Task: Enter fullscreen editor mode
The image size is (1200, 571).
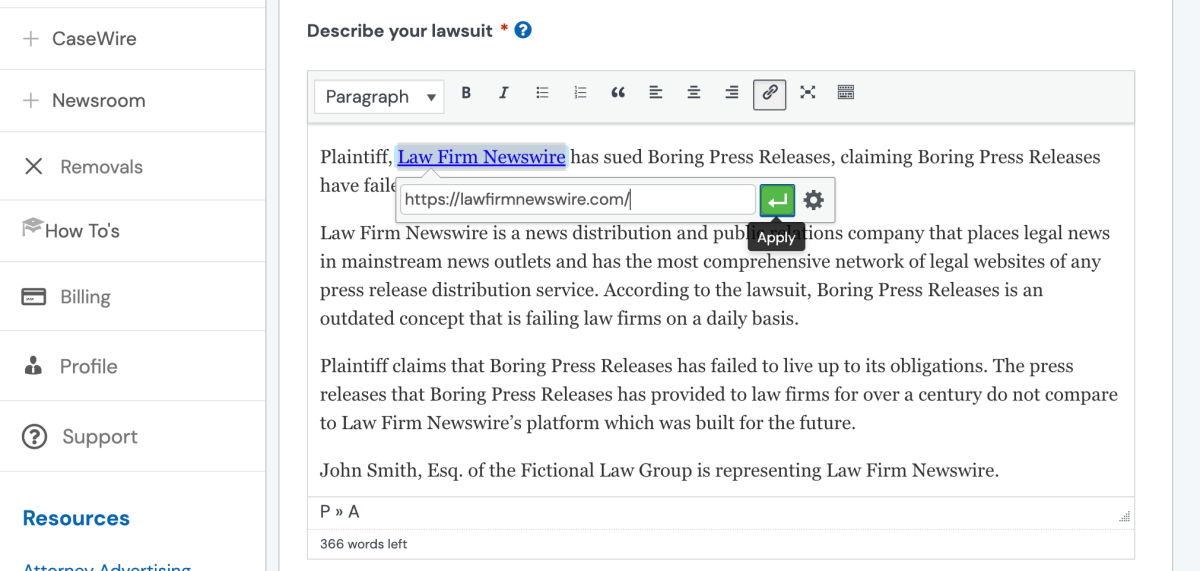Action: 808,93
